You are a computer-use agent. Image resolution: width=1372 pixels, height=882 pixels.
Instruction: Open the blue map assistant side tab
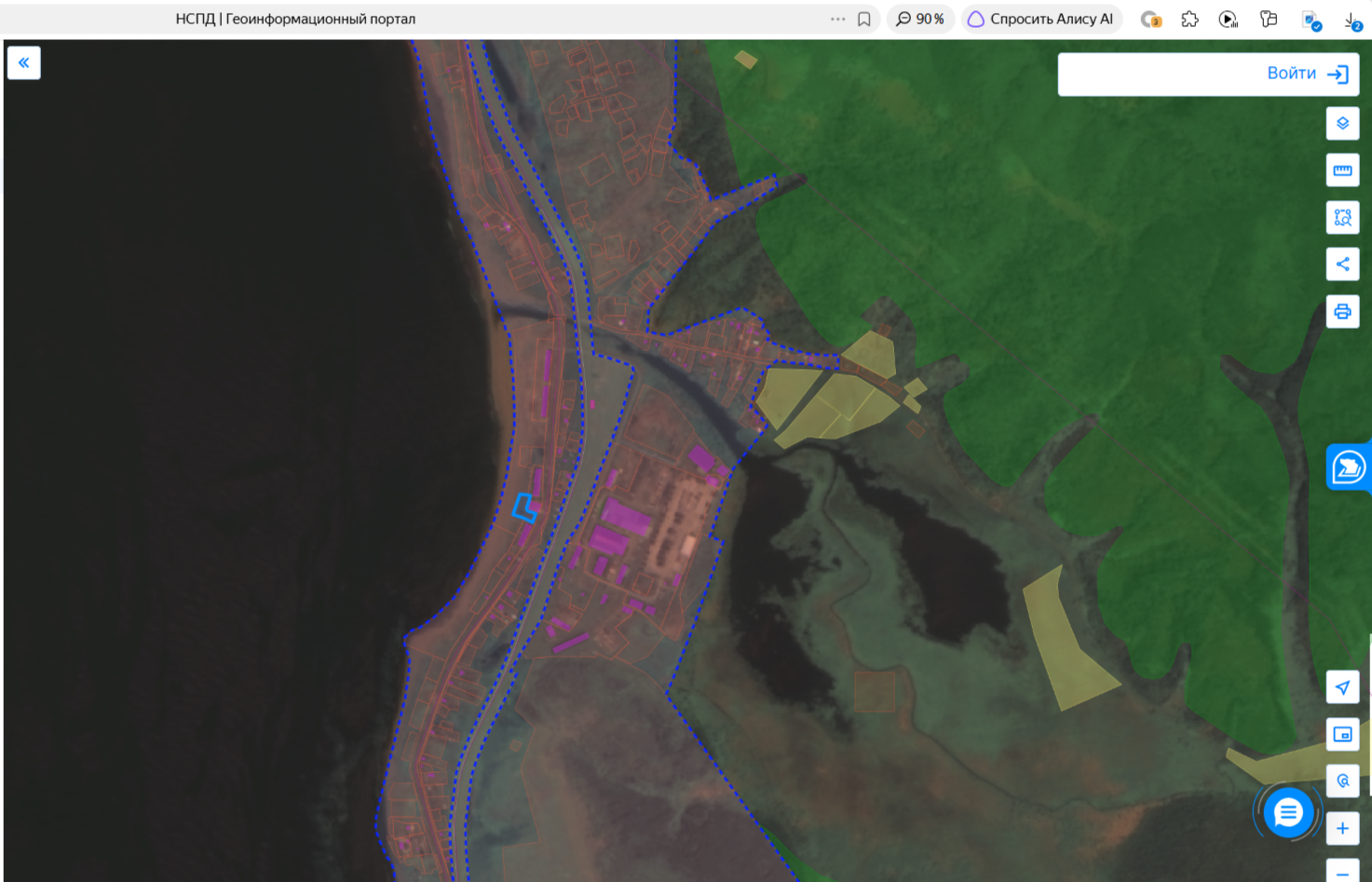coord(1348,467)
